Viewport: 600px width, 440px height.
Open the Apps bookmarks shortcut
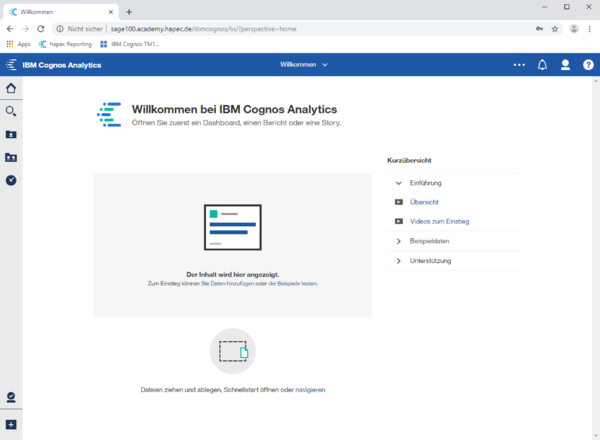click(x=18, y=44)
